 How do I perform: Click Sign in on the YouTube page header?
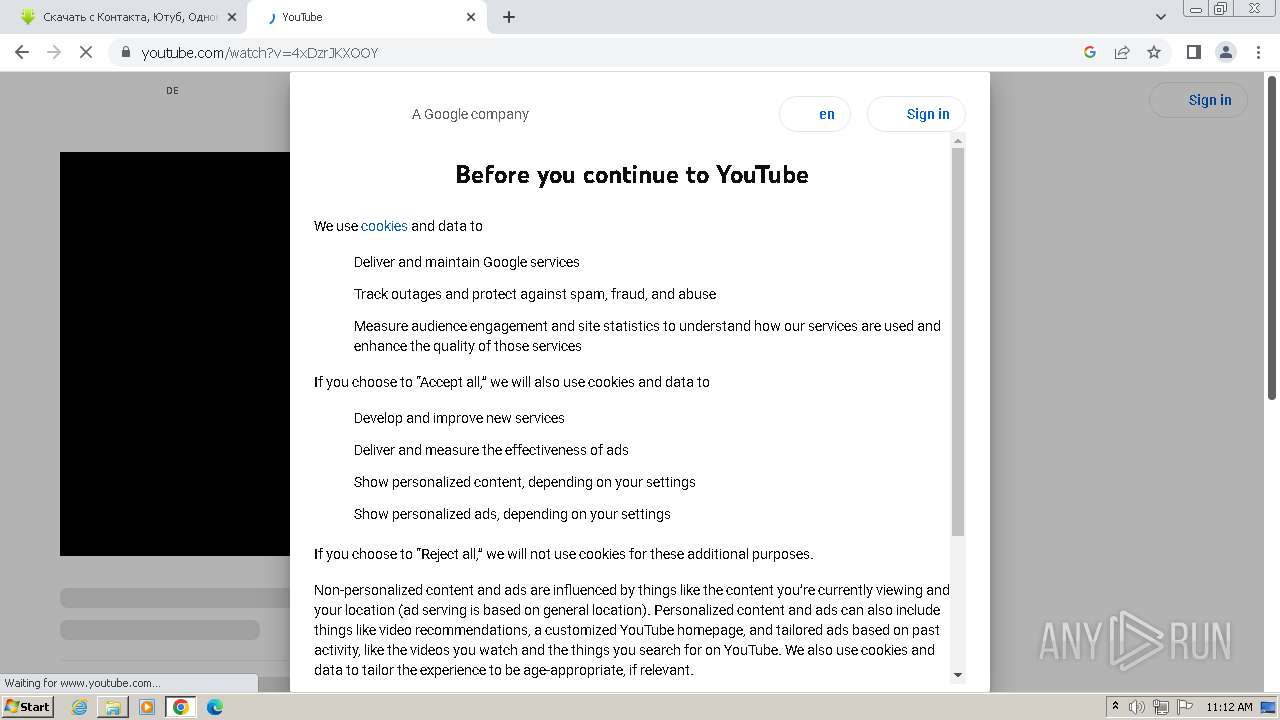[x=1198, y=100]
